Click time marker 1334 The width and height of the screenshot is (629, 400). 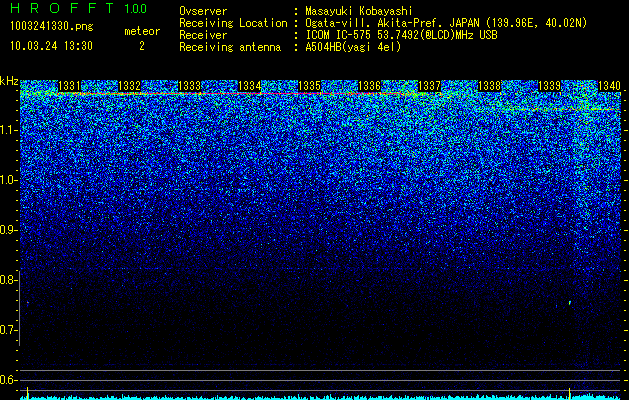tap(250, 86)
